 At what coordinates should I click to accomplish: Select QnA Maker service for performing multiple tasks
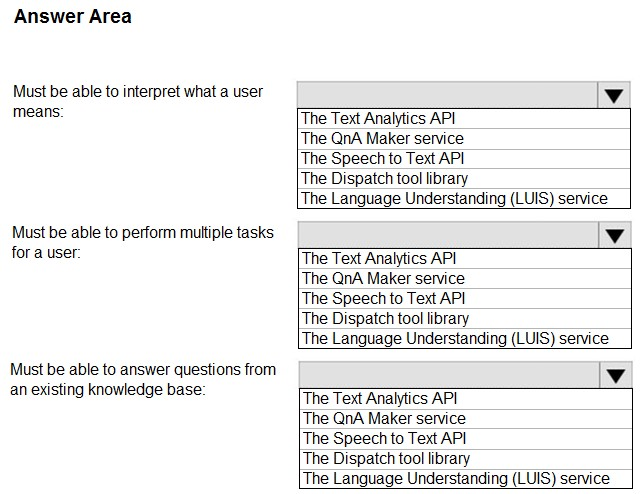coord(382,278)
